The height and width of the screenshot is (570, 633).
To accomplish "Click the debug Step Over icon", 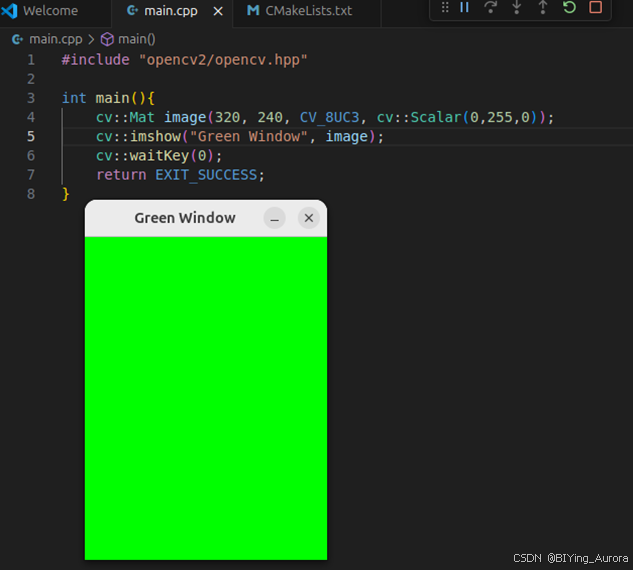I will point(490,7).
